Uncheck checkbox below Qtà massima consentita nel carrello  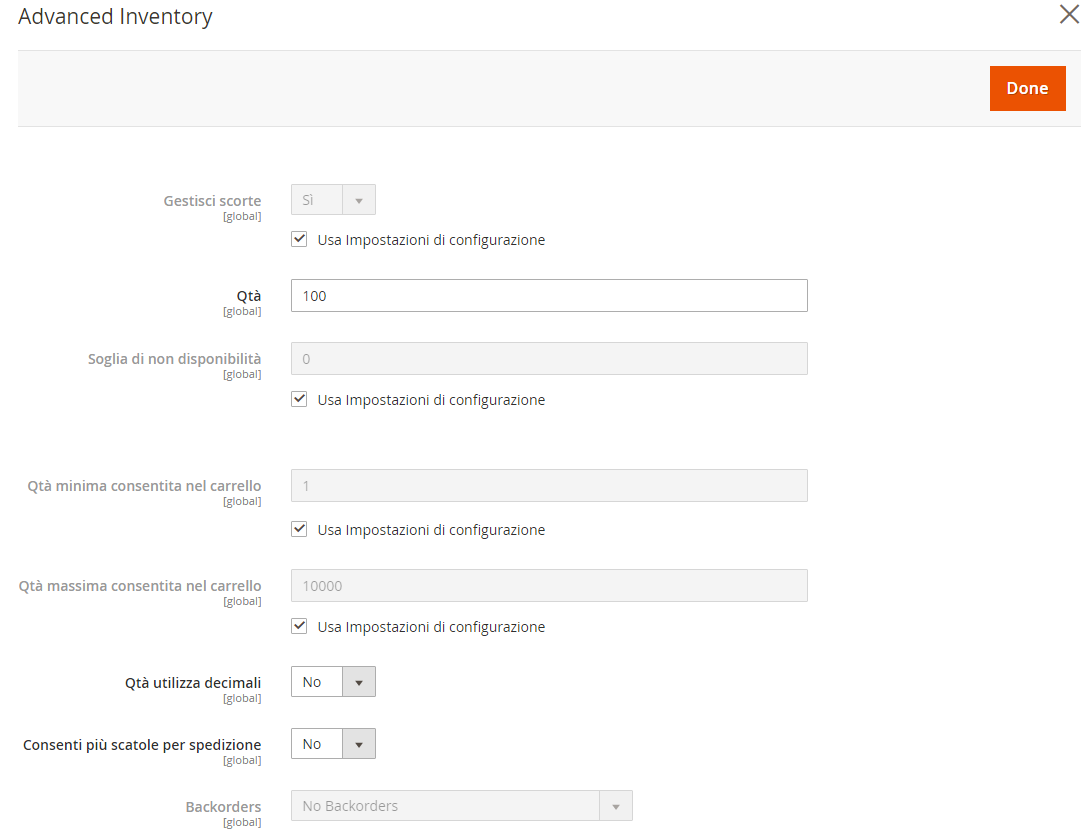(x=298, y=625)
